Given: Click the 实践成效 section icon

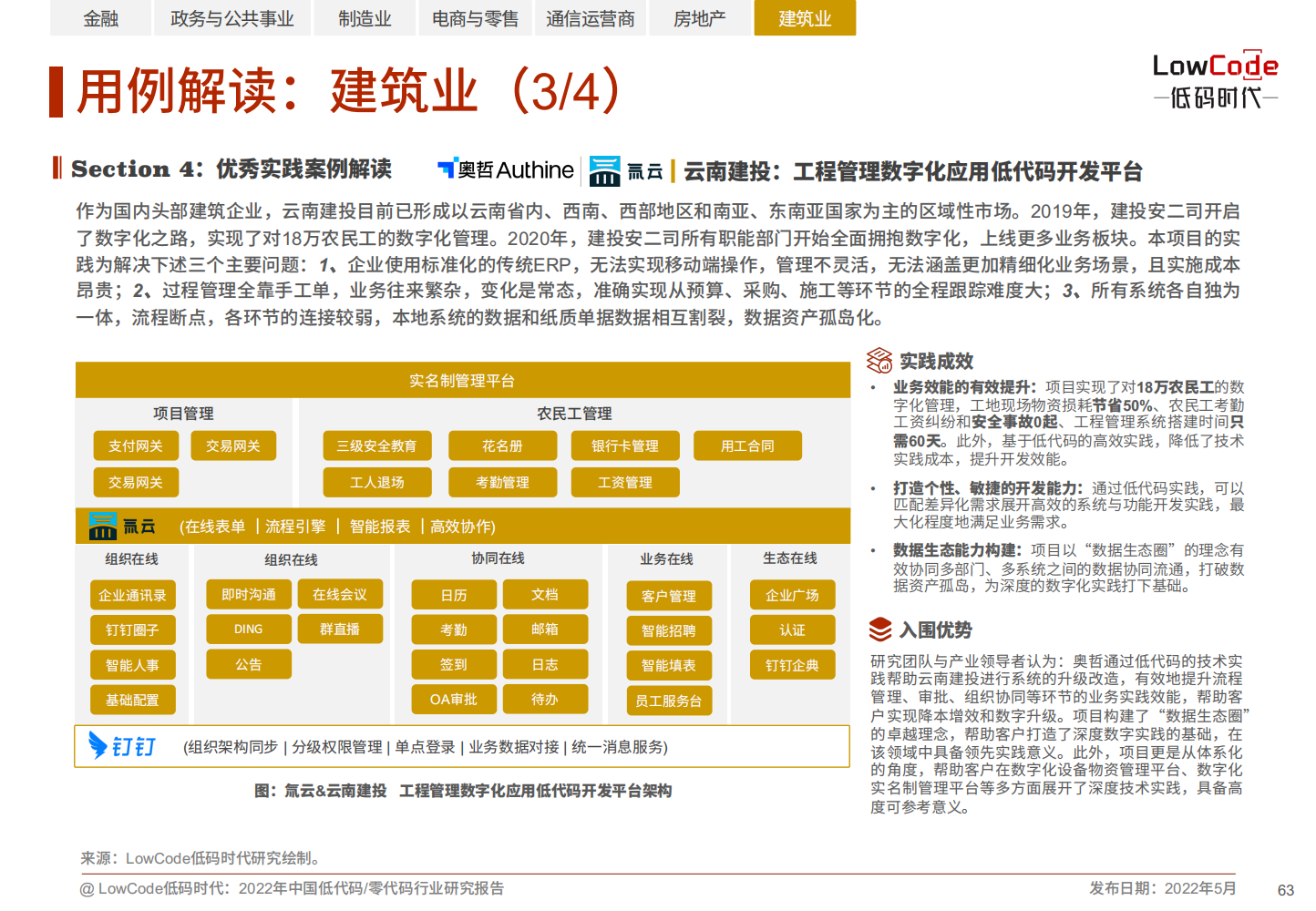Looking at the screenshot, I should point(879,361).
